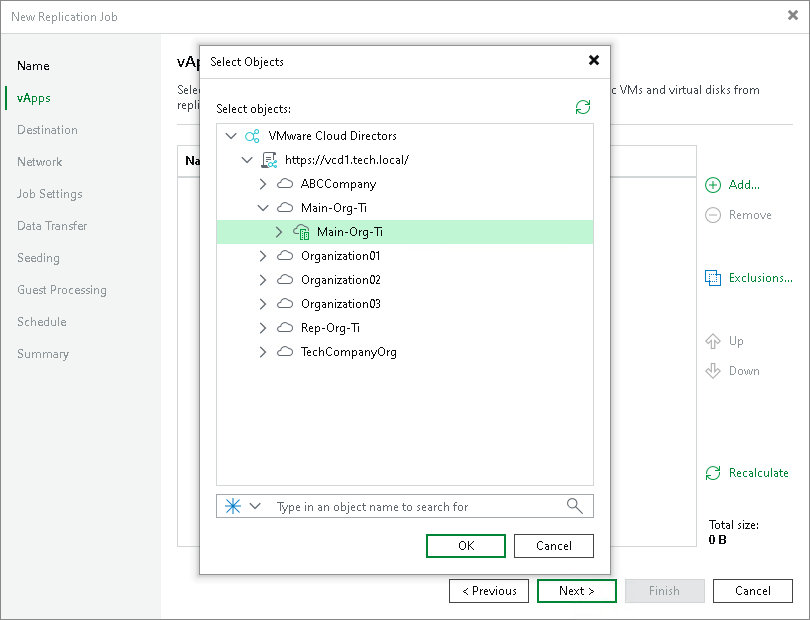The width and height of the screenshot is (810, 620).
Task: Refresh the Select Objects tree list
Action: [583, 107]
